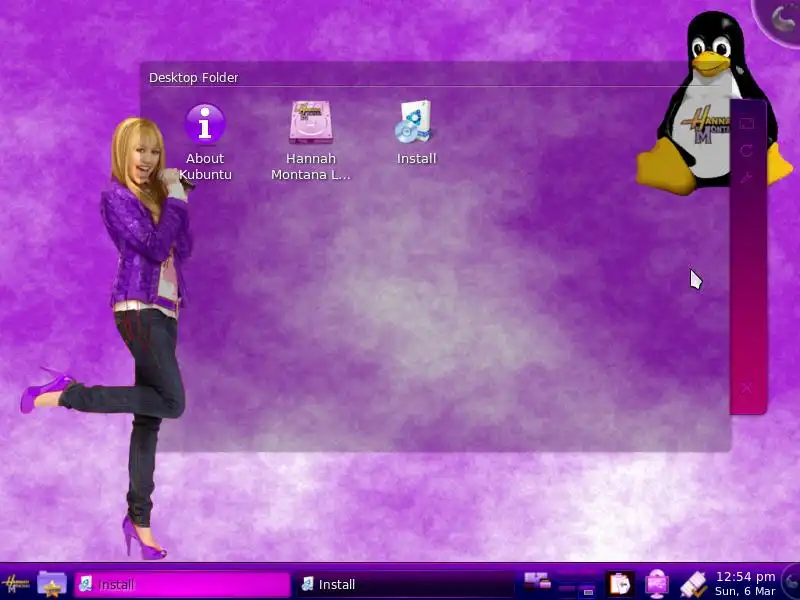Open the display settings tray icon

(657, 584)
